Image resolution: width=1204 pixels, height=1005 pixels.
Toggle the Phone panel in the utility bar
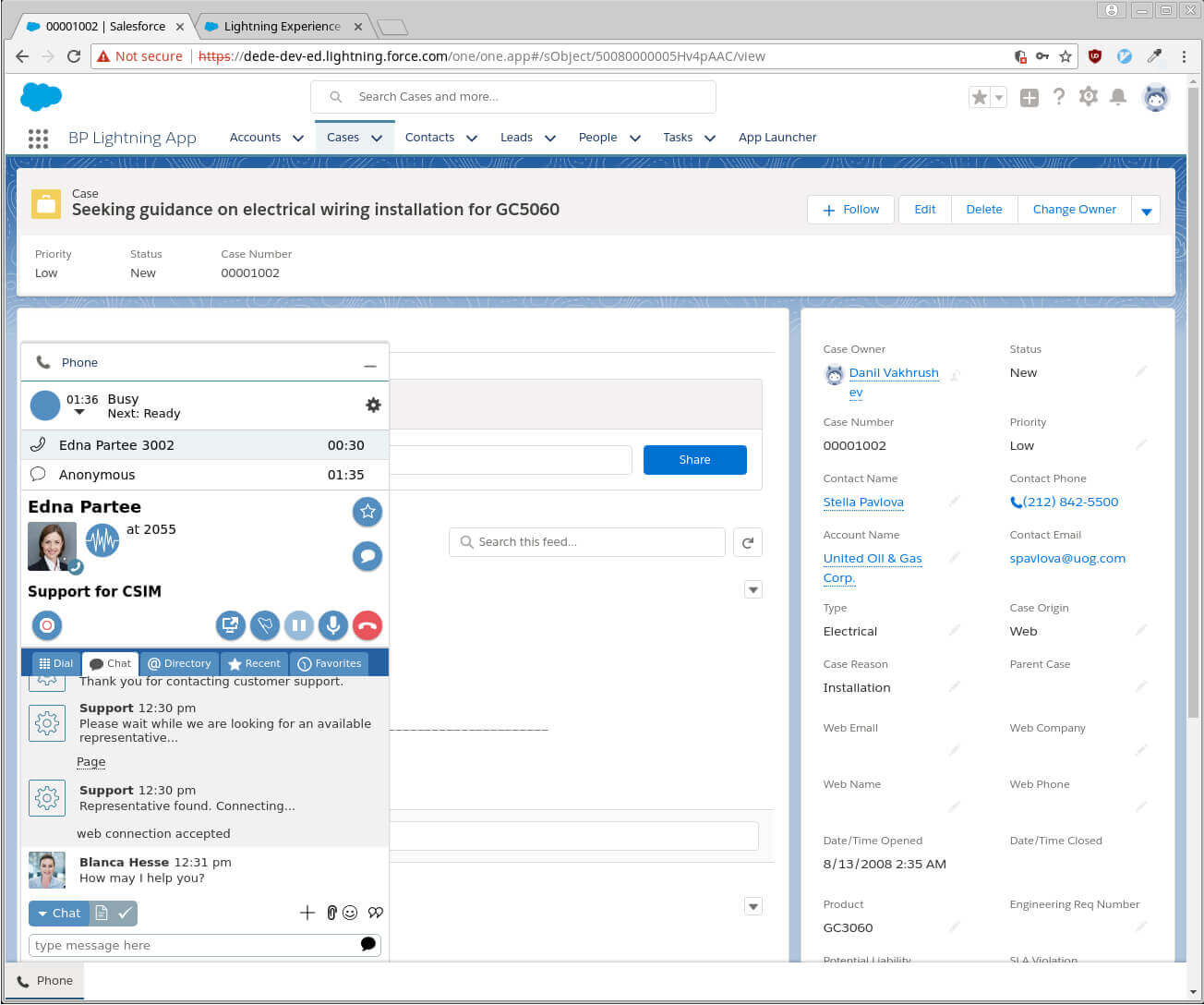(44, 980)
